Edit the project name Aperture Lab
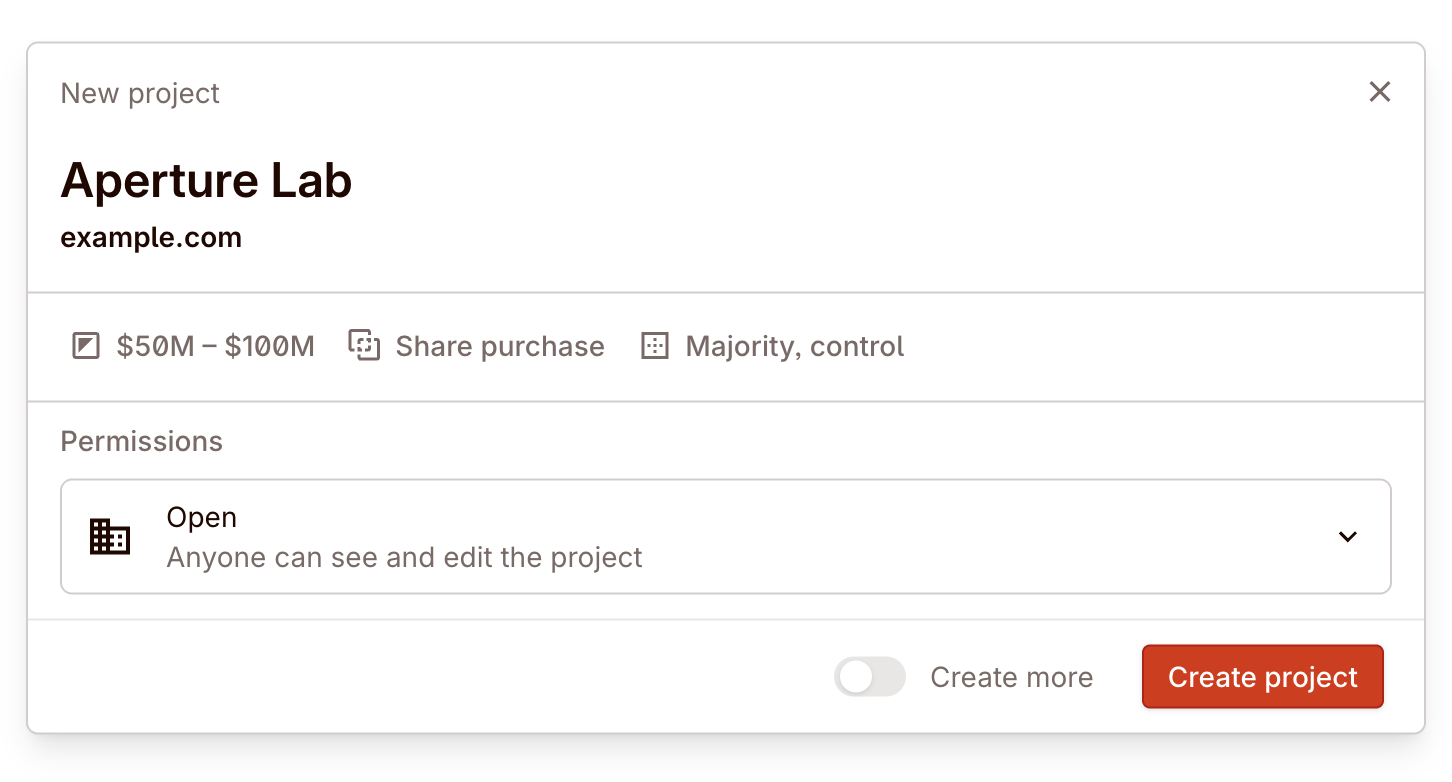Screen dimensions: 1452x782 tap(206, 181)
